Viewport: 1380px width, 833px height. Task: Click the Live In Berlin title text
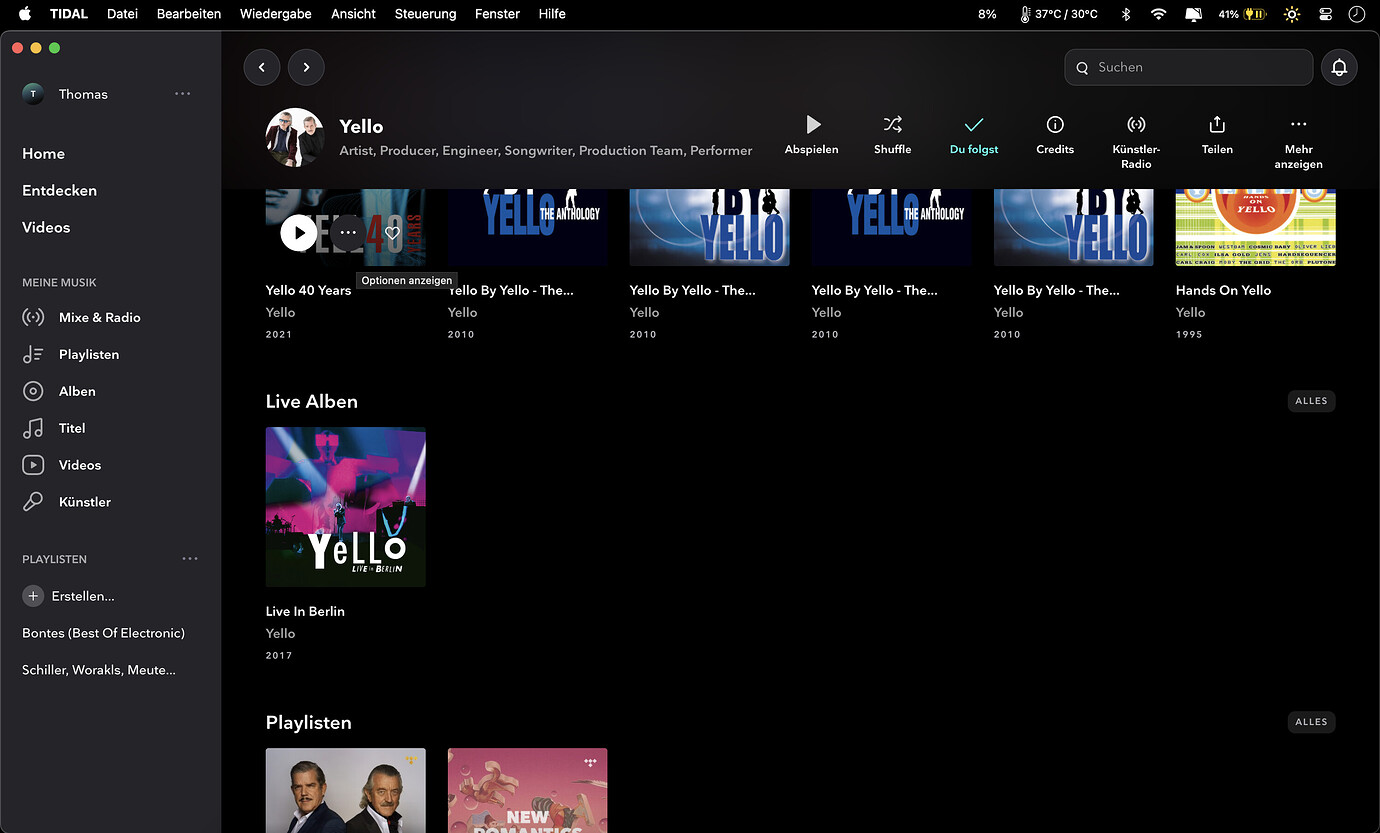[305, 611]
